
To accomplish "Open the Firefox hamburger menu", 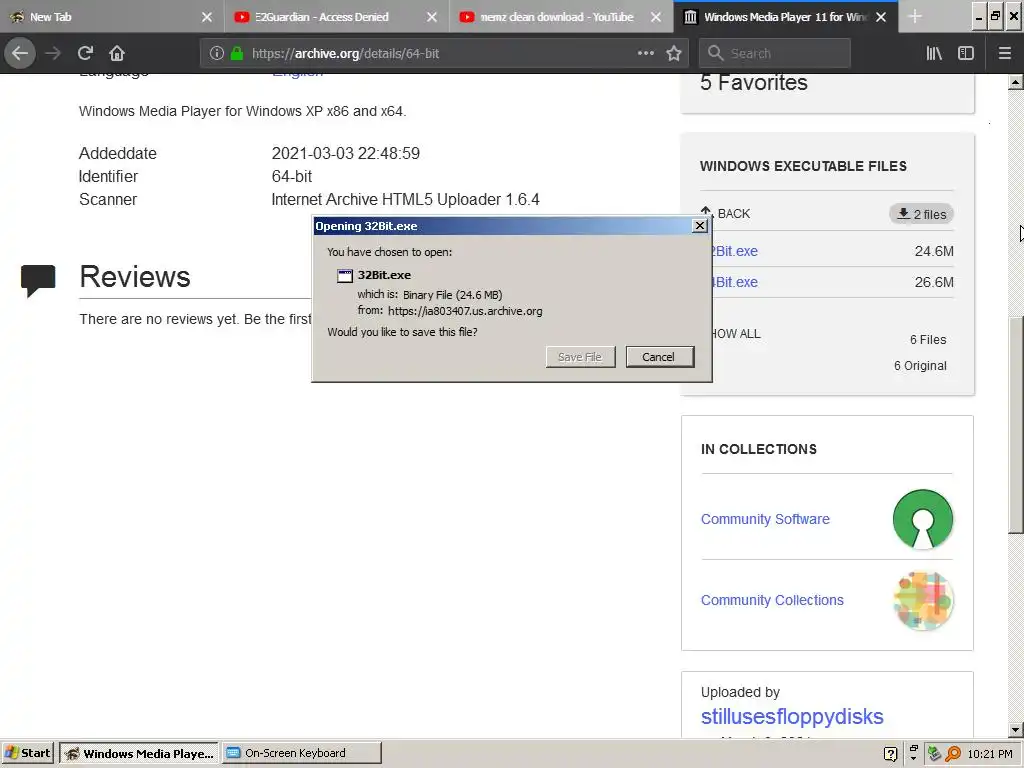I will pyautogui.click(x=1004, y=53).
